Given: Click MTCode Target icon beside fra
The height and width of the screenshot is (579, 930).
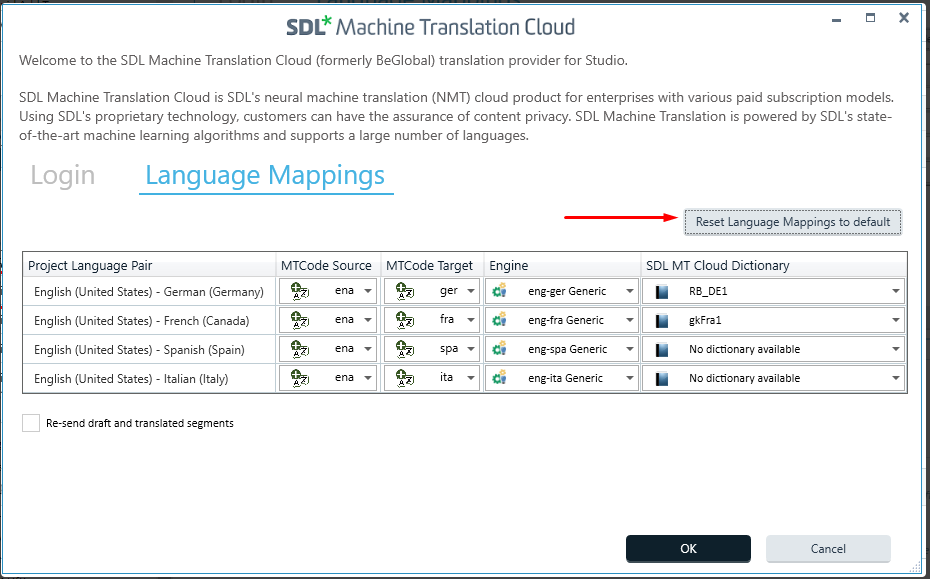Looking at the screenshot, I should [405, 320].
